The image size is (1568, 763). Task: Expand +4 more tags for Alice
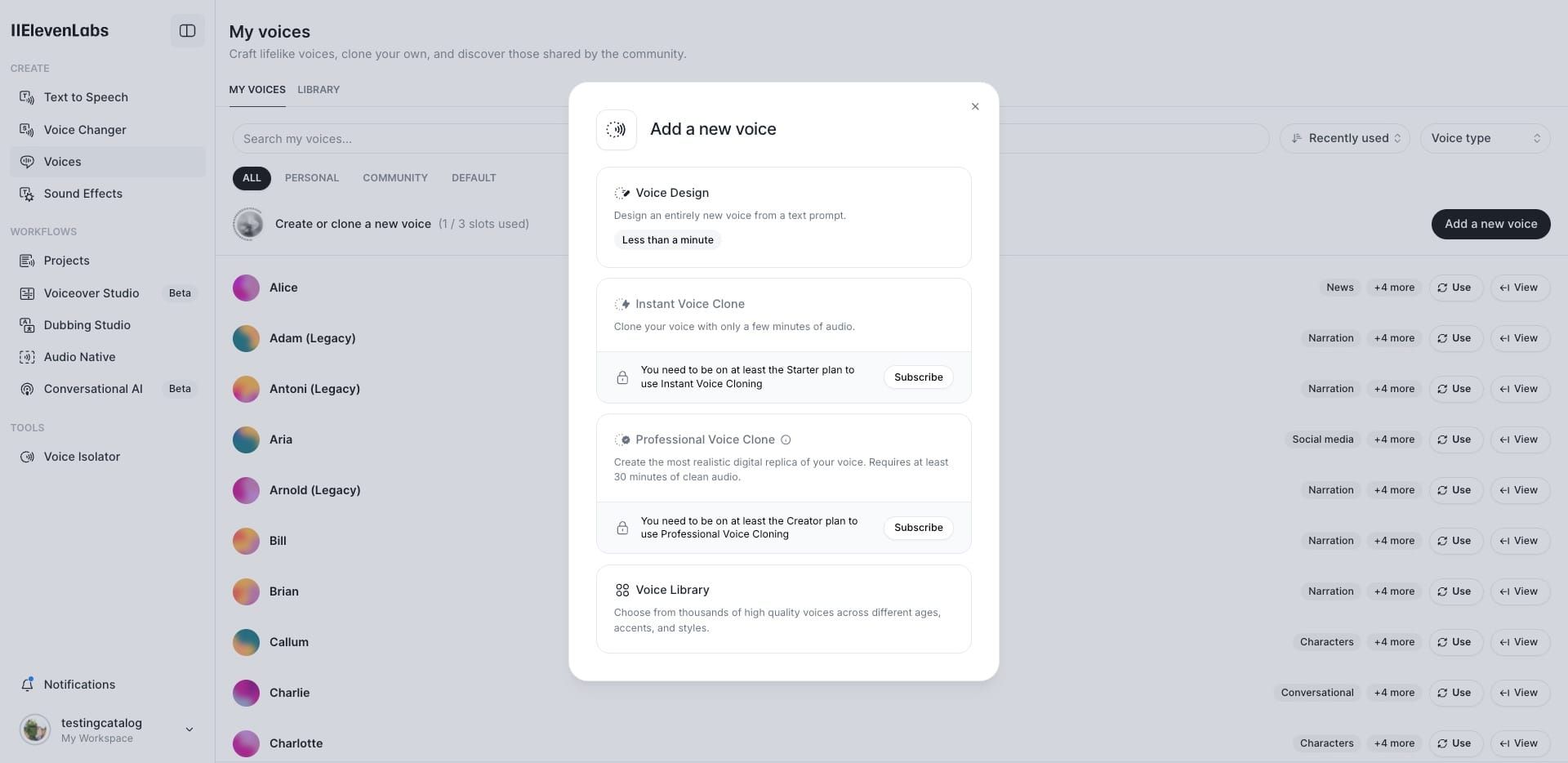(1394, 288)
